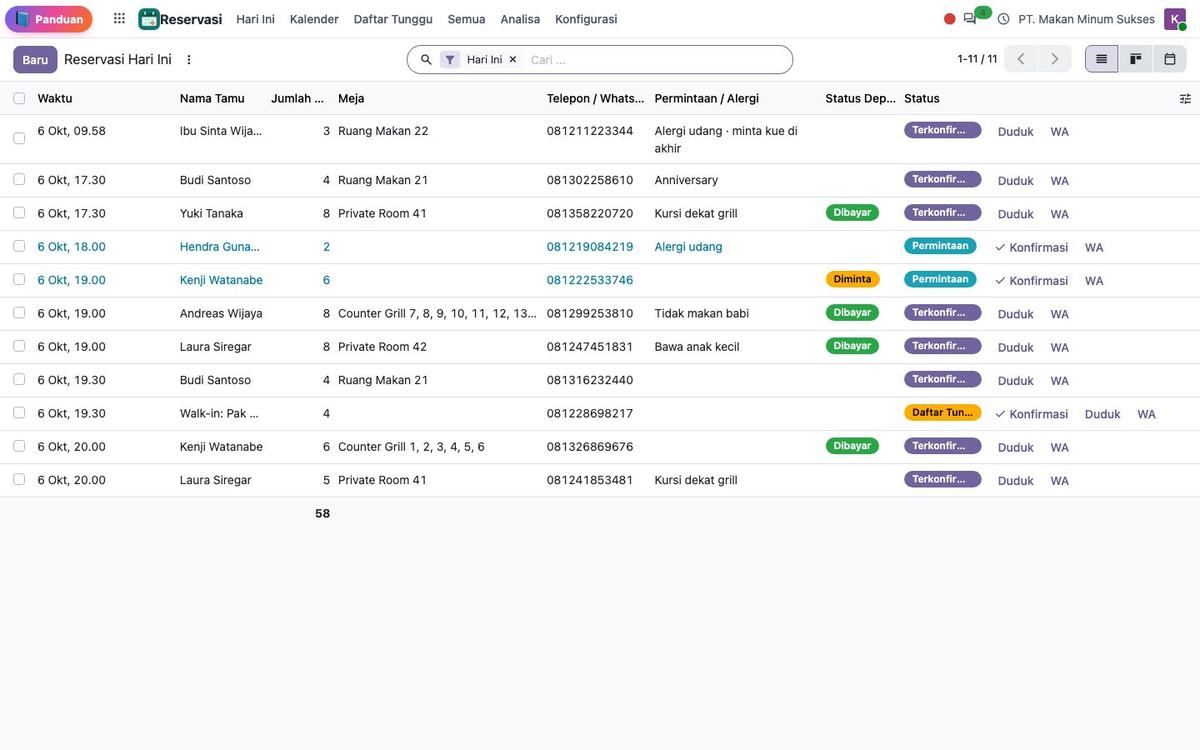Select all rows with header checkbox

[19, 98]
